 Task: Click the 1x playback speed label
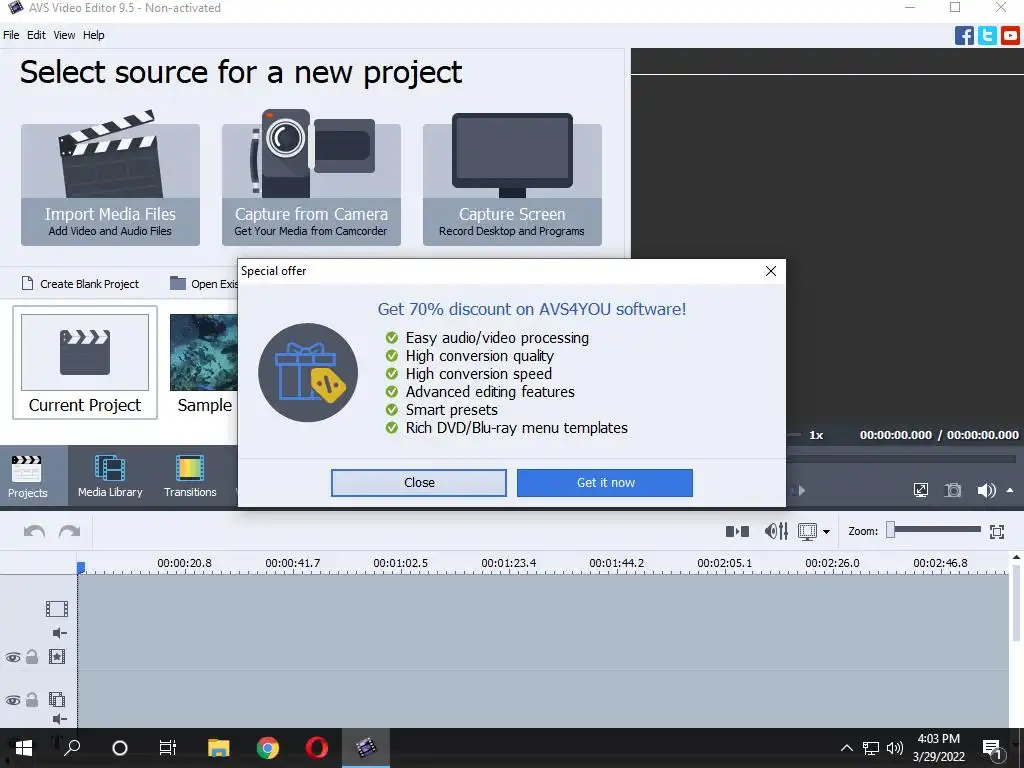coord(816,435)
